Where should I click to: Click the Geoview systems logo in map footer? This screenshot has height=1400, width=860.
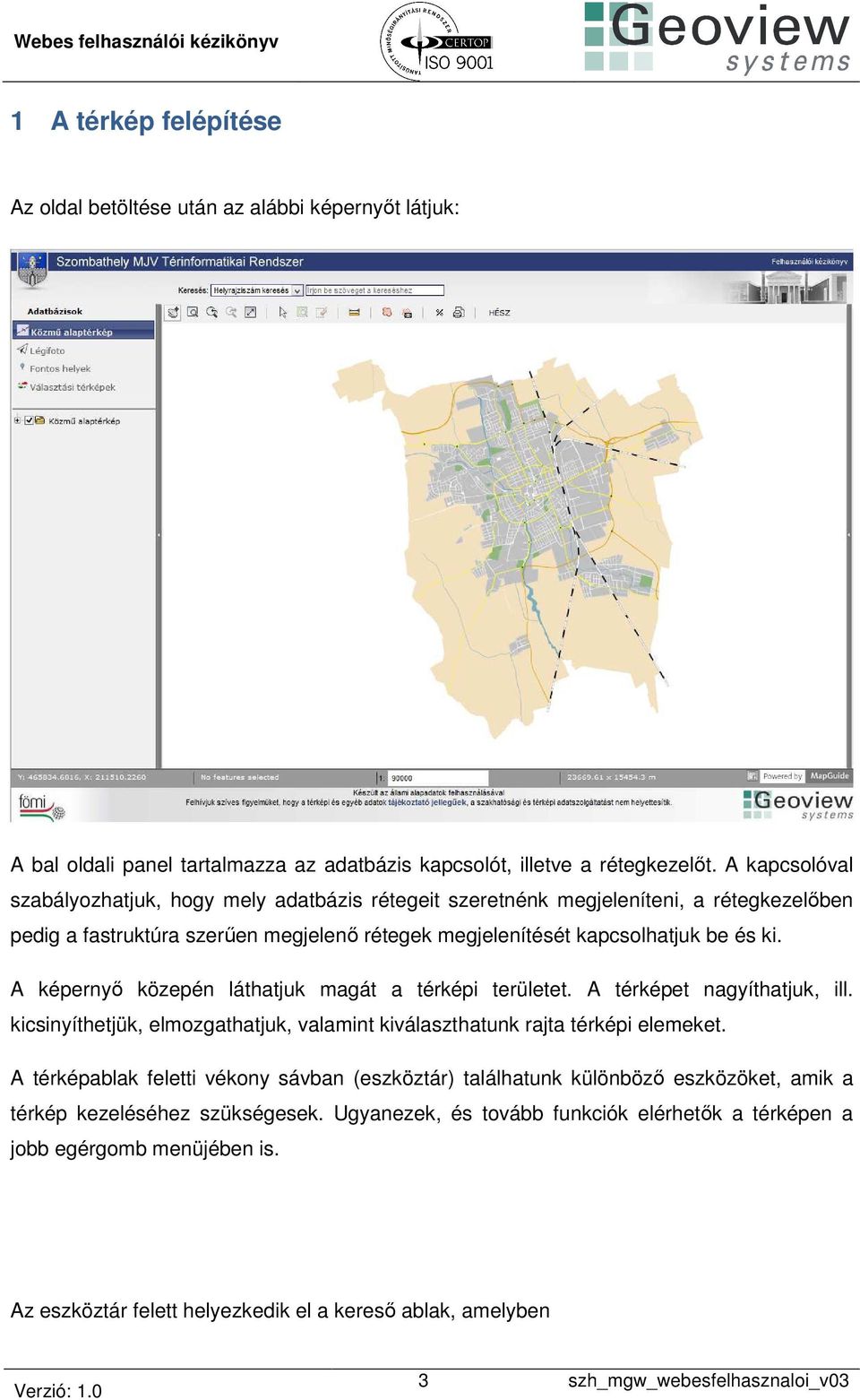(x=798, y=804)
